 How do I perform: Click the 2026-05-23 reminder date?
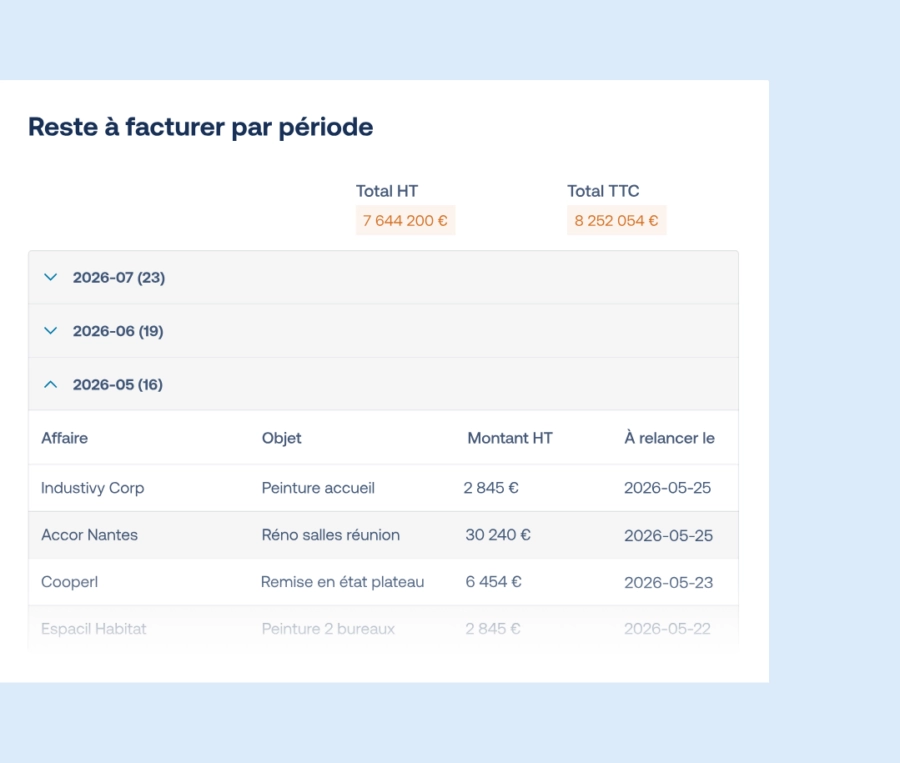coord(668,582)
